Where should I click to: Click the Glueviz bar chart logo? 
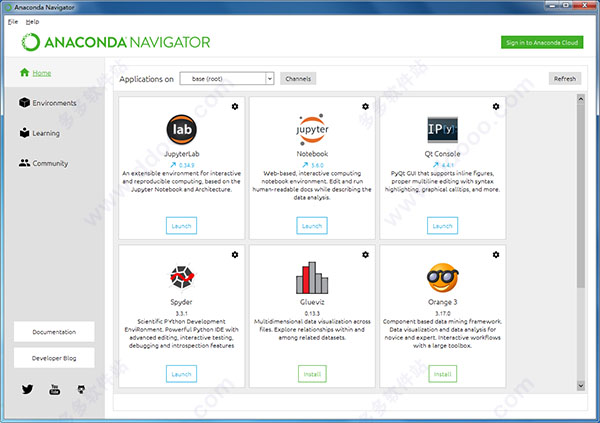coord(312,278)
